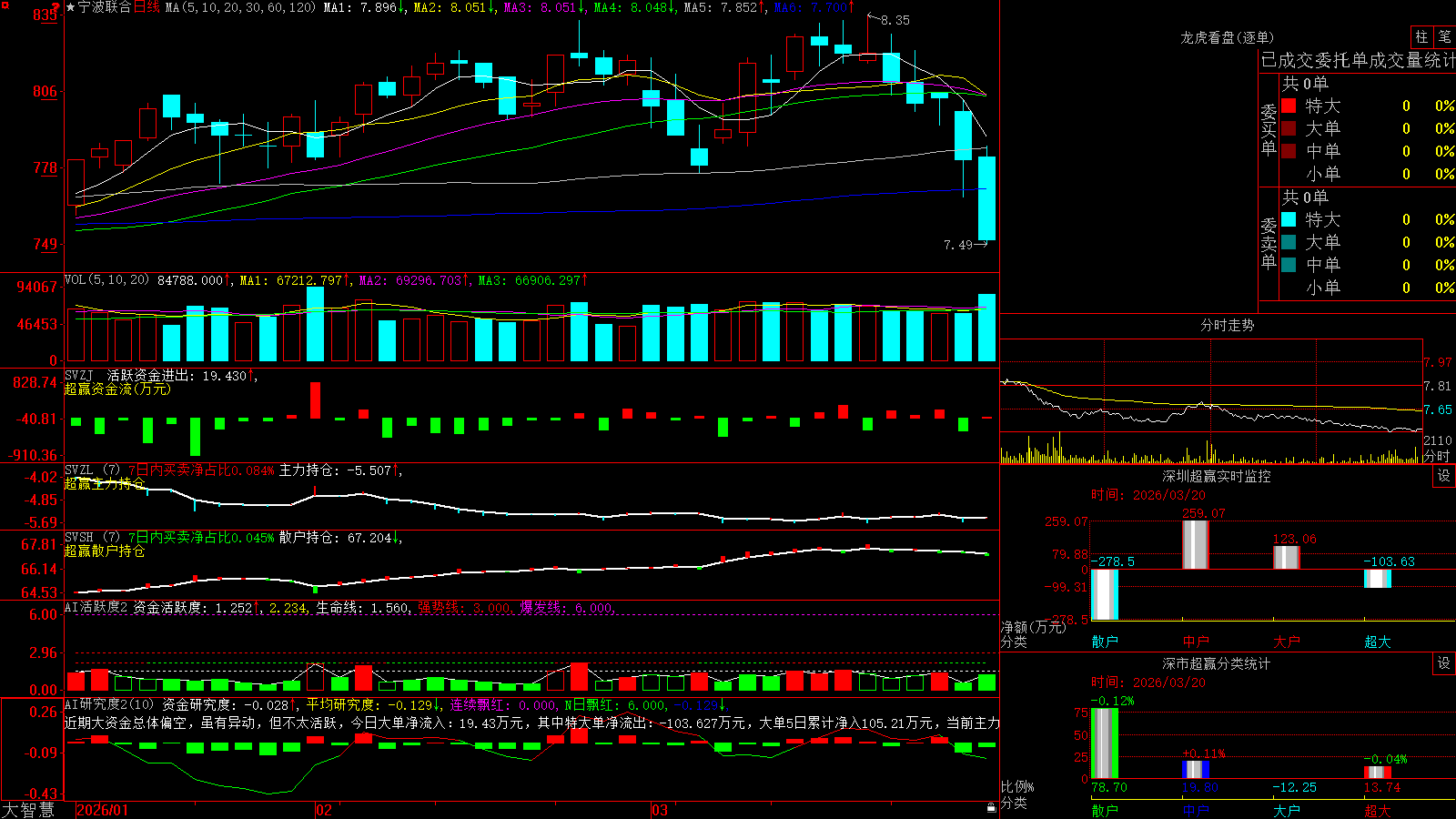This screenshot has height=819, width=1456.
Task: Click the teal 大单 swatch under 委卖单
Action: pyautogui.click(x=1289, y=242)
